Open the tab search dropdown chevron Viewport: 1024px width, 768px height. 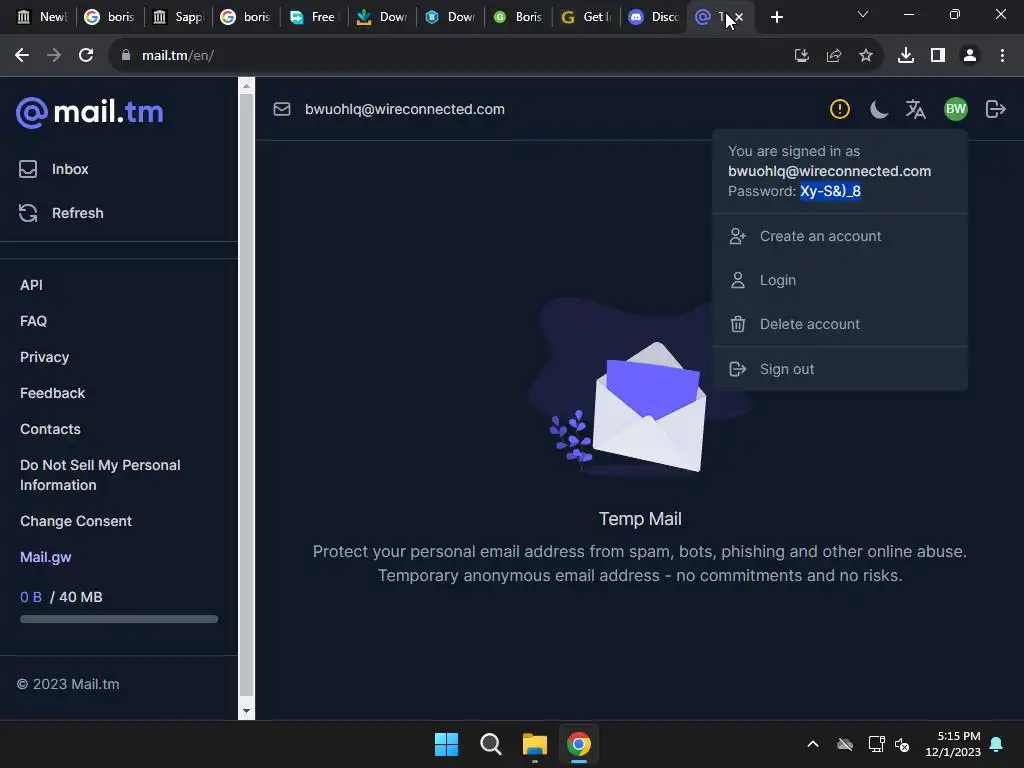[863, 14]
